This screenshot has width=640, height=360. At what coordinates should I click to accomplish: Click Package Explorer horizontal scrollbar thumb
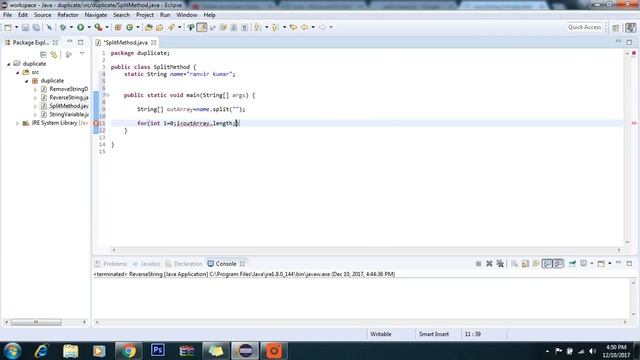36,322
